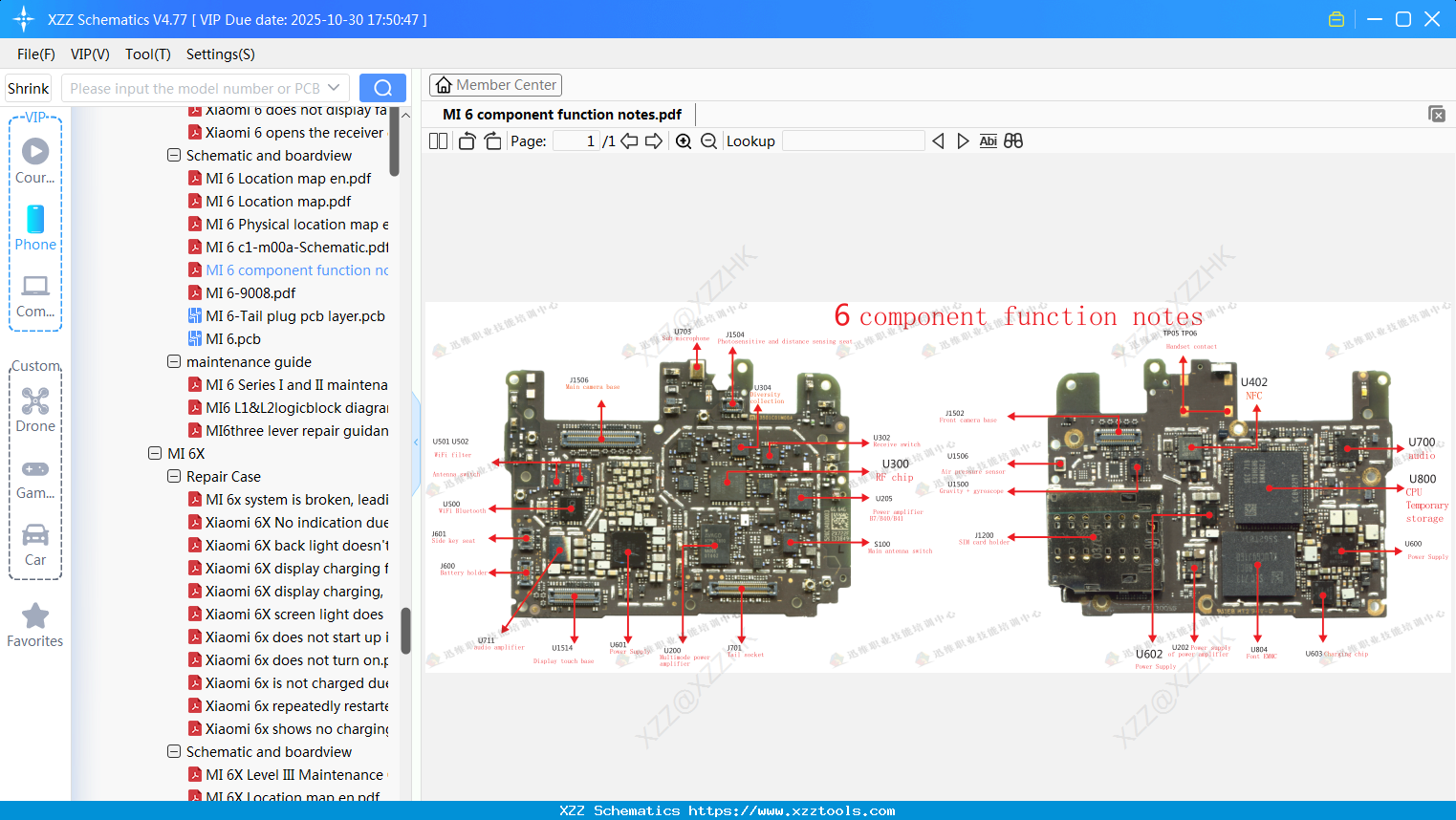Screen dimensions: 1456x820
Task: Jump to previous lookup result
Action: [x=938, y=141]
